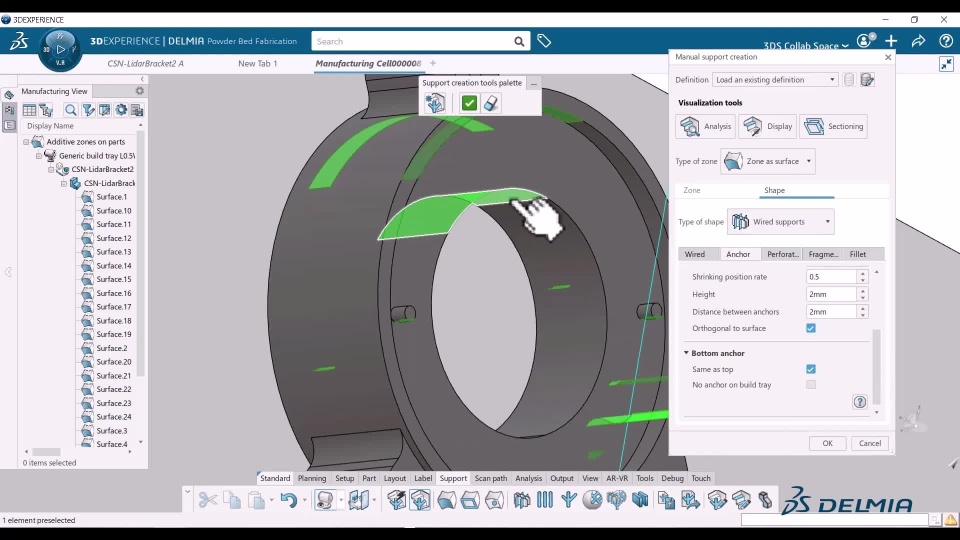The width and height of the screenshot is (960, 540).
Task: Select Surface.17 in the tree
Action: click(x=113, y=307)
